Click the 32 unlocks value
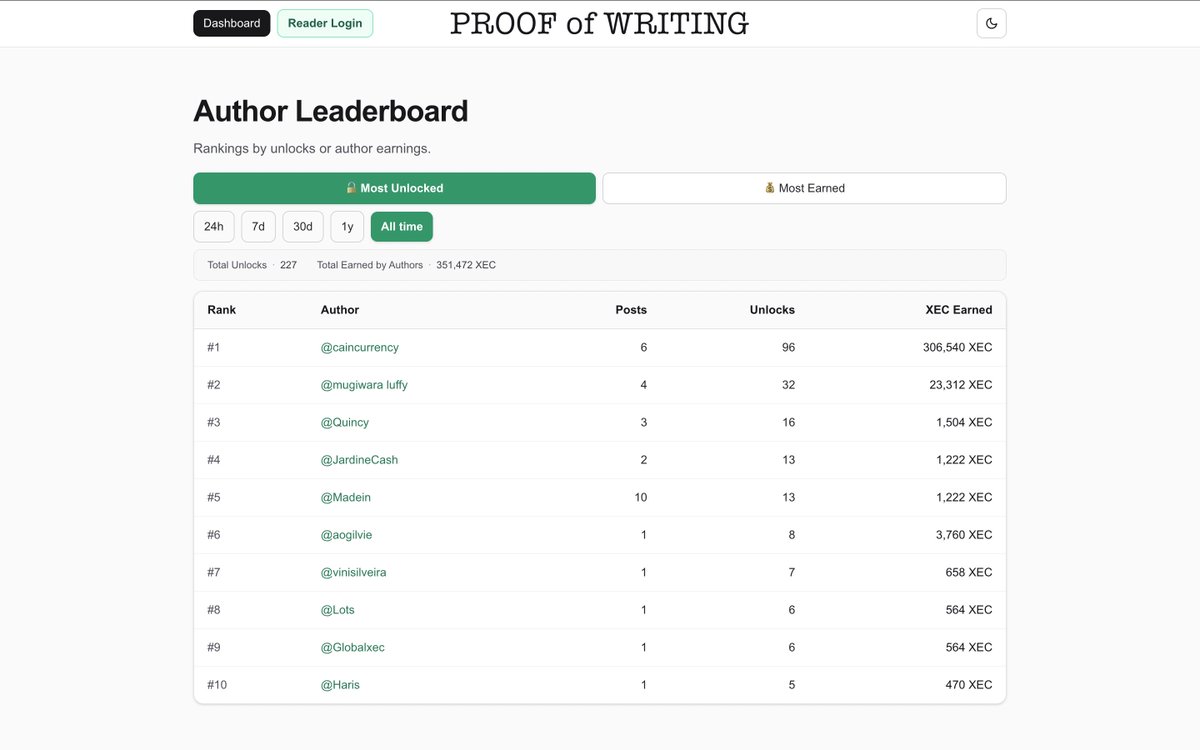Viewport: 1200px width, 750px height. point(788,385)
